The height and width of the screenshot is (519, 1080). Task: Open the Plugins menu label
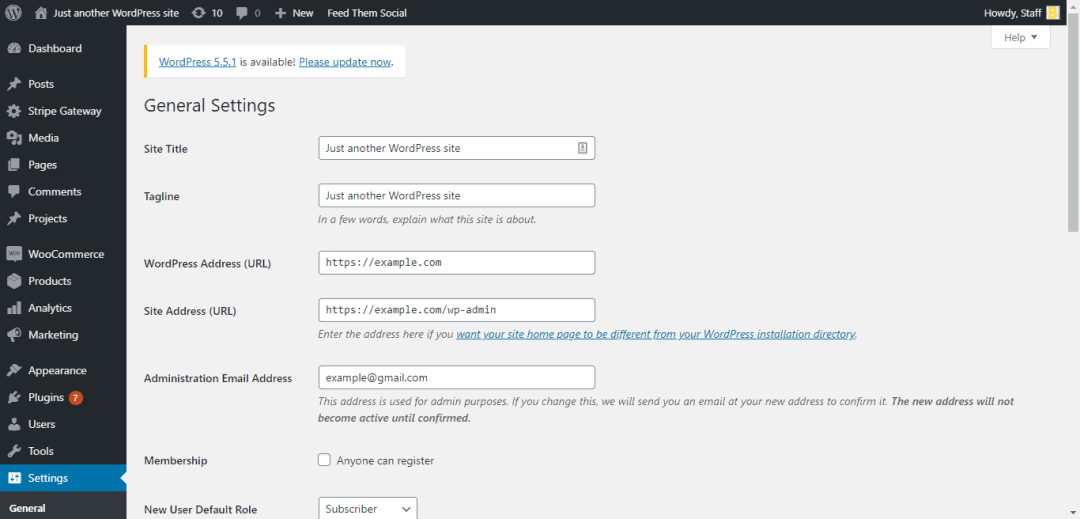[x=46, y=397]
